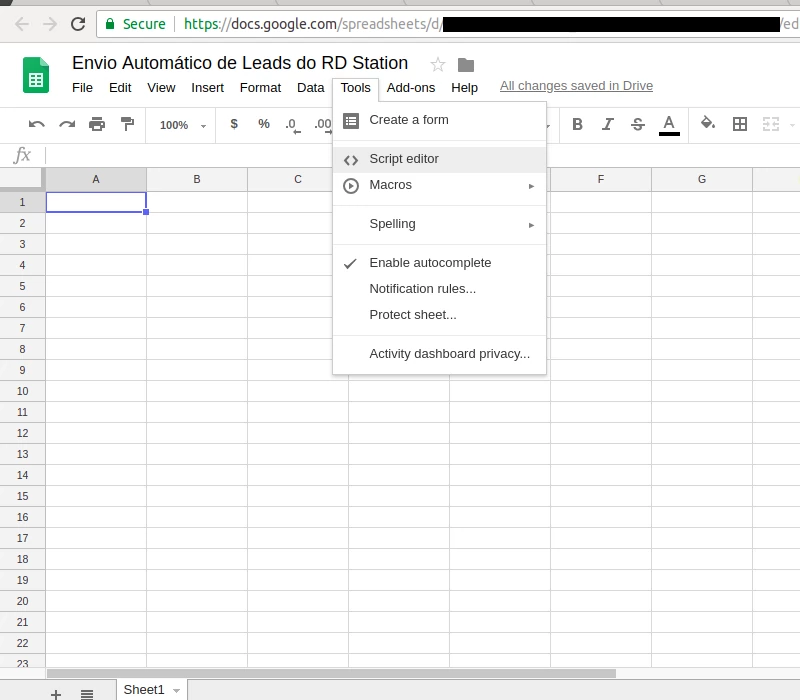Open the Print dialog icon
The width and height of the screenshot is (800, 700).
97,124
